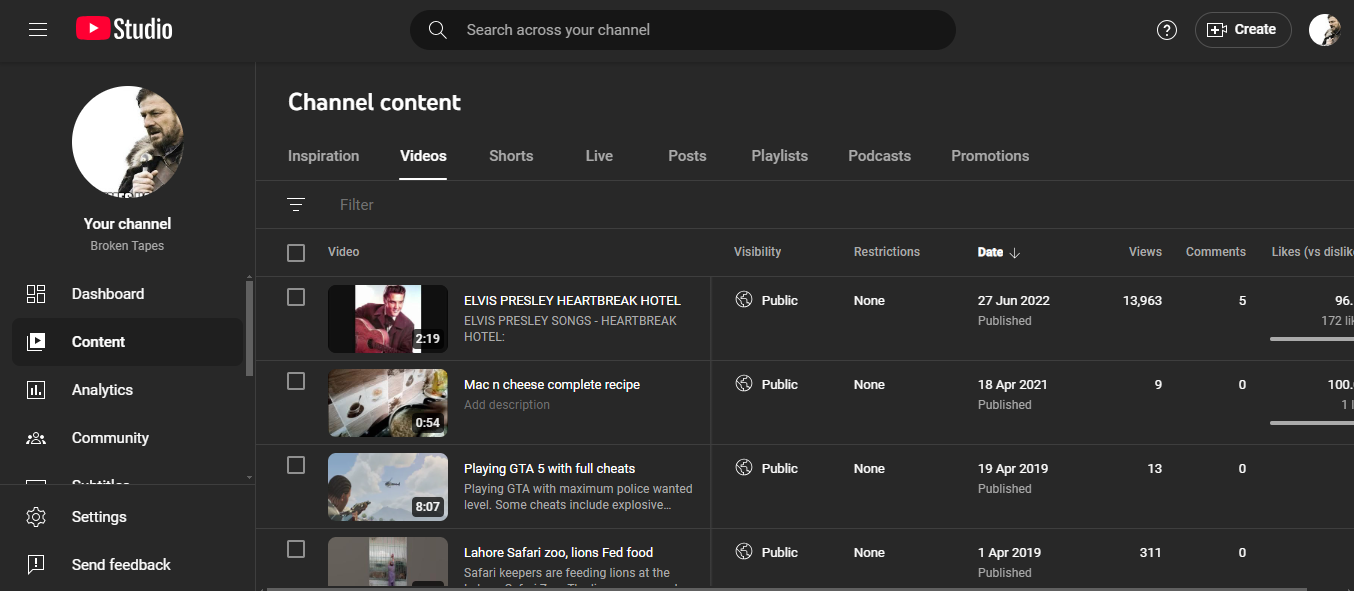Tick the select-all videos checkbox
This screenshot has height=591, width=1354.
(296, 253)
